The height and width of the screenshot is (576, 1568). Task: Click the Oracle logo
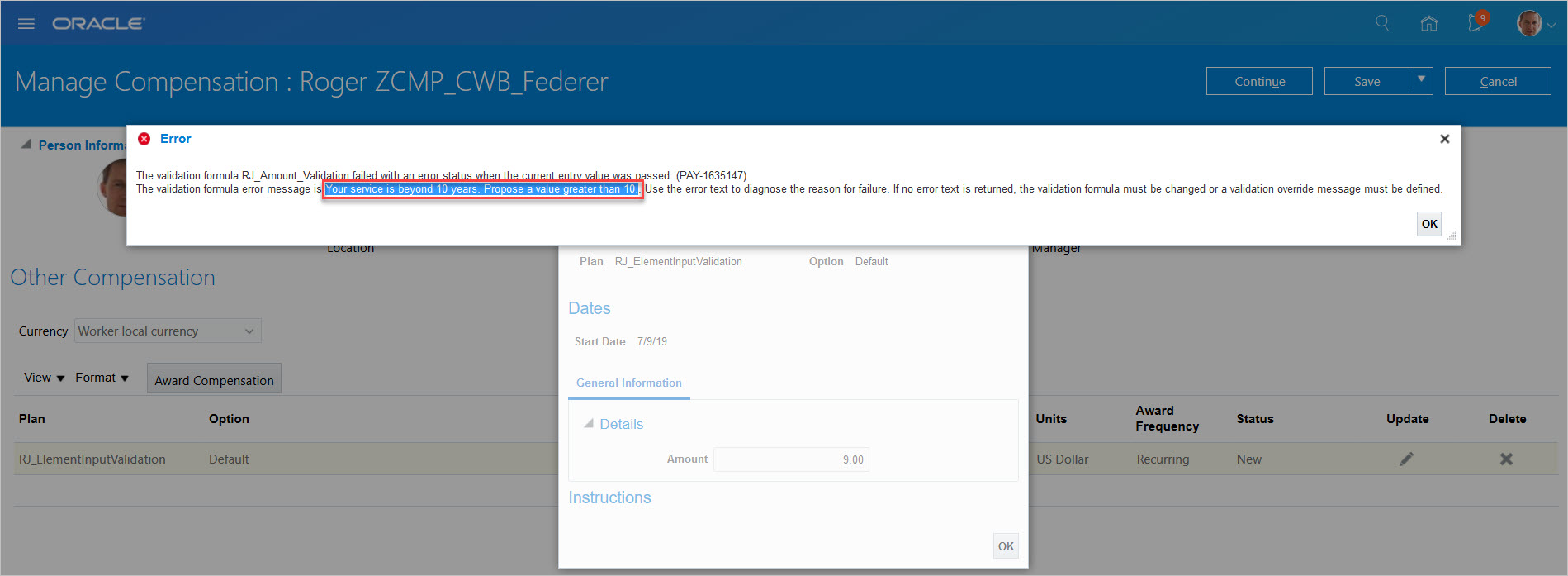(98, 24)
